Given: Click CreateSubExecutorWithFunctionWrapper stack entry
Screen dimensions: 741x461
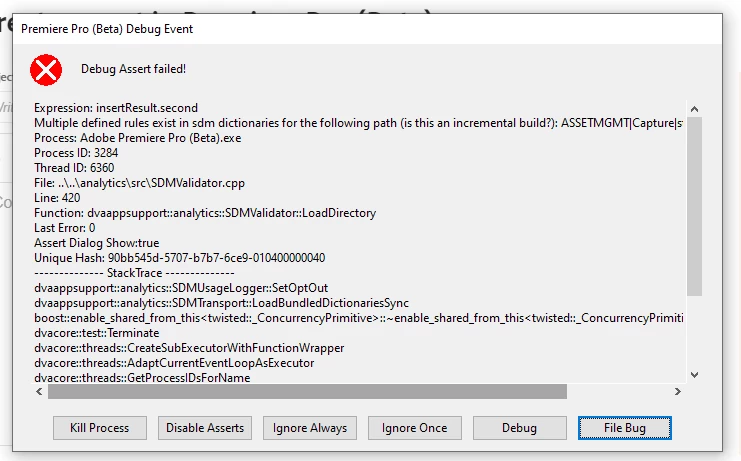Looking at the screenshot, I should coord(189,348).
